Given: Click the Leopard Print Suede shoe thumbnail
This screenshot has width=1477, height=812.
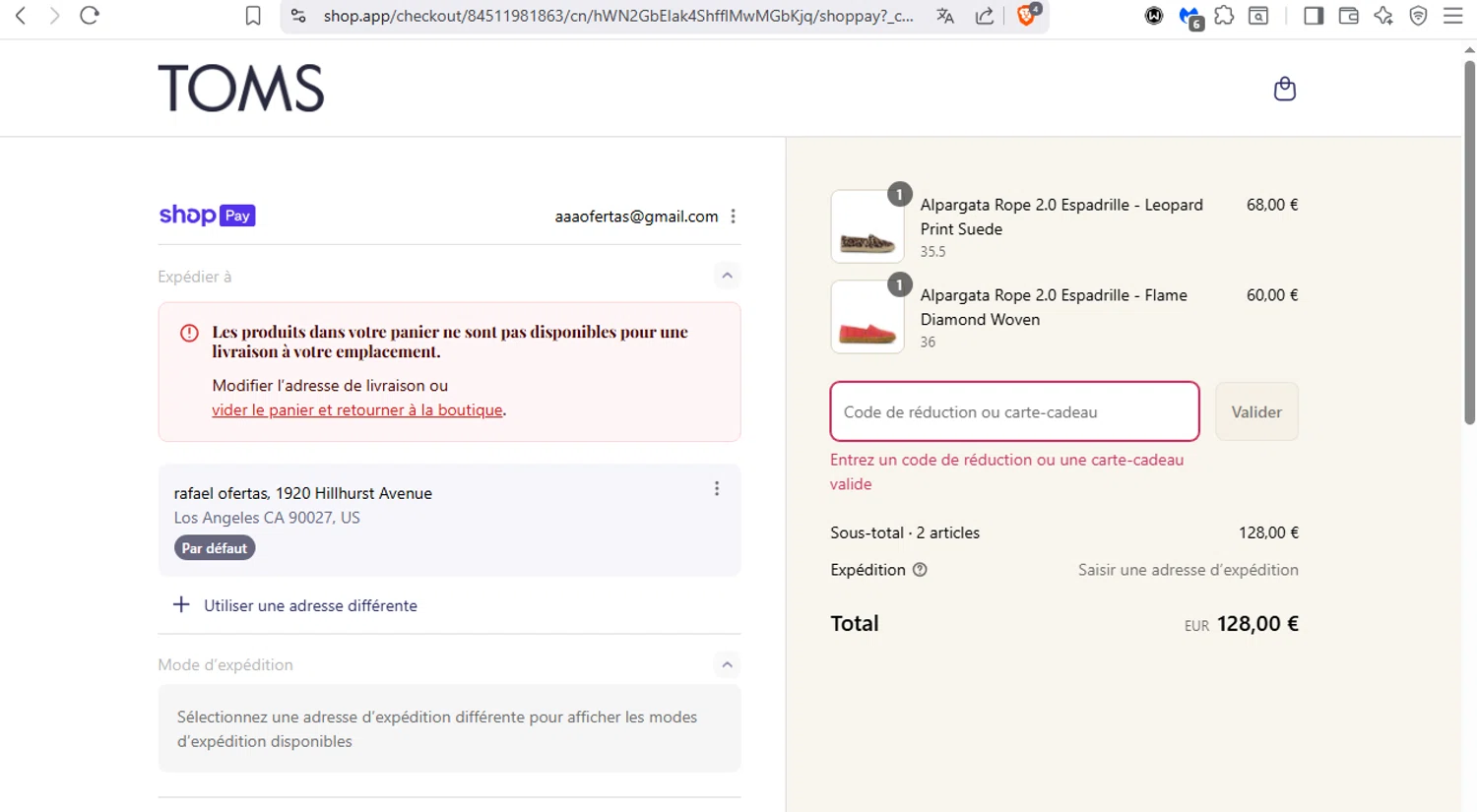Looking at the screenshot, I should pyautogui.click(x=867, y=226).
